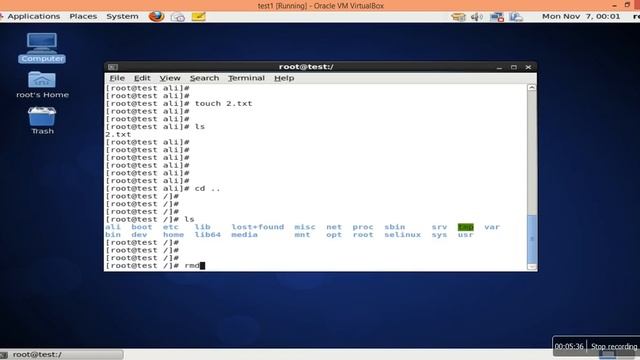The width and height of the screenshot is (640, 360).
Task: Click the 'boot' directory name
Action: tap(142, 227)
